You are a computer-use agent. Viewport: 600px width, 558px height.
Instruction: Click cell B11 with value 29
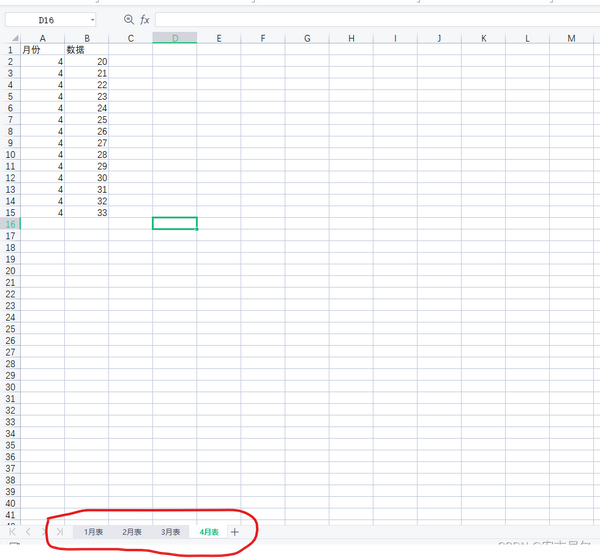coord(87,166)
